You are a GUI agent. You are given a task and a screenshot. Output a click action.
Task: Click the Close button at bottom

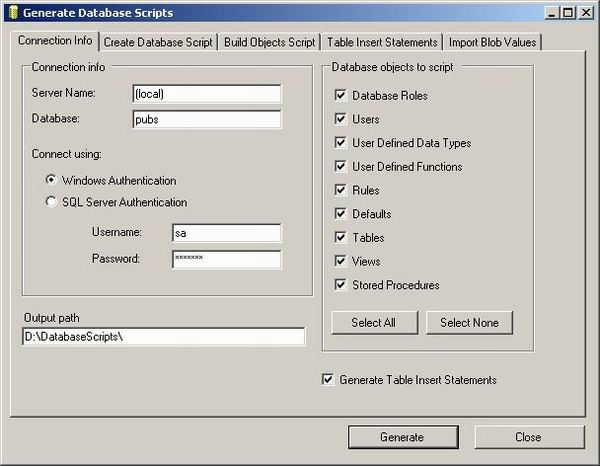[528, 437]
